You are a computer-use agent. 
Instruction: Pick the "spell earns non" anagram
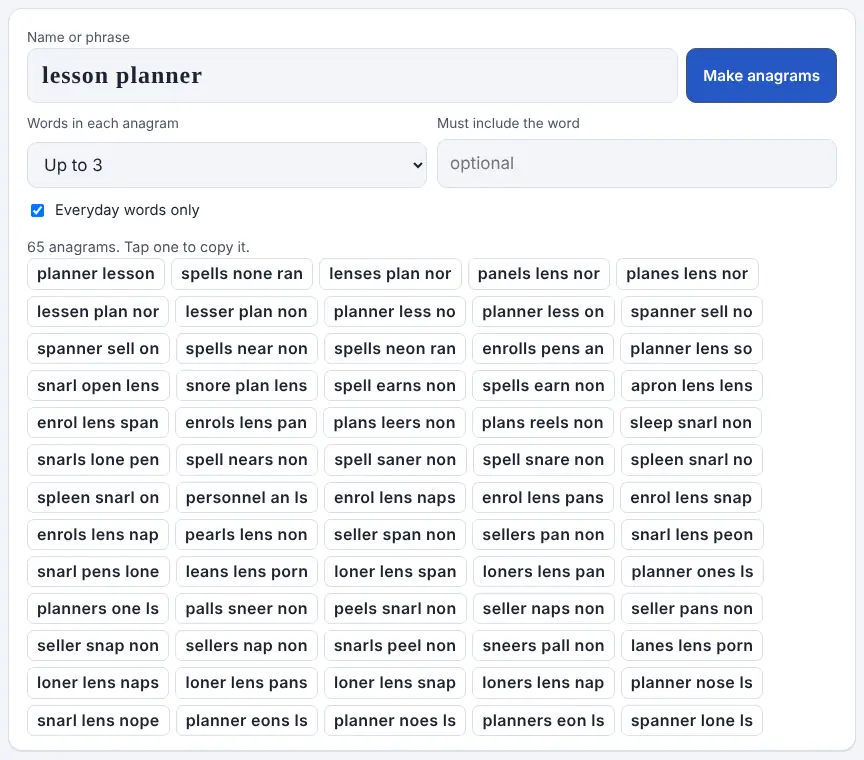395,386
